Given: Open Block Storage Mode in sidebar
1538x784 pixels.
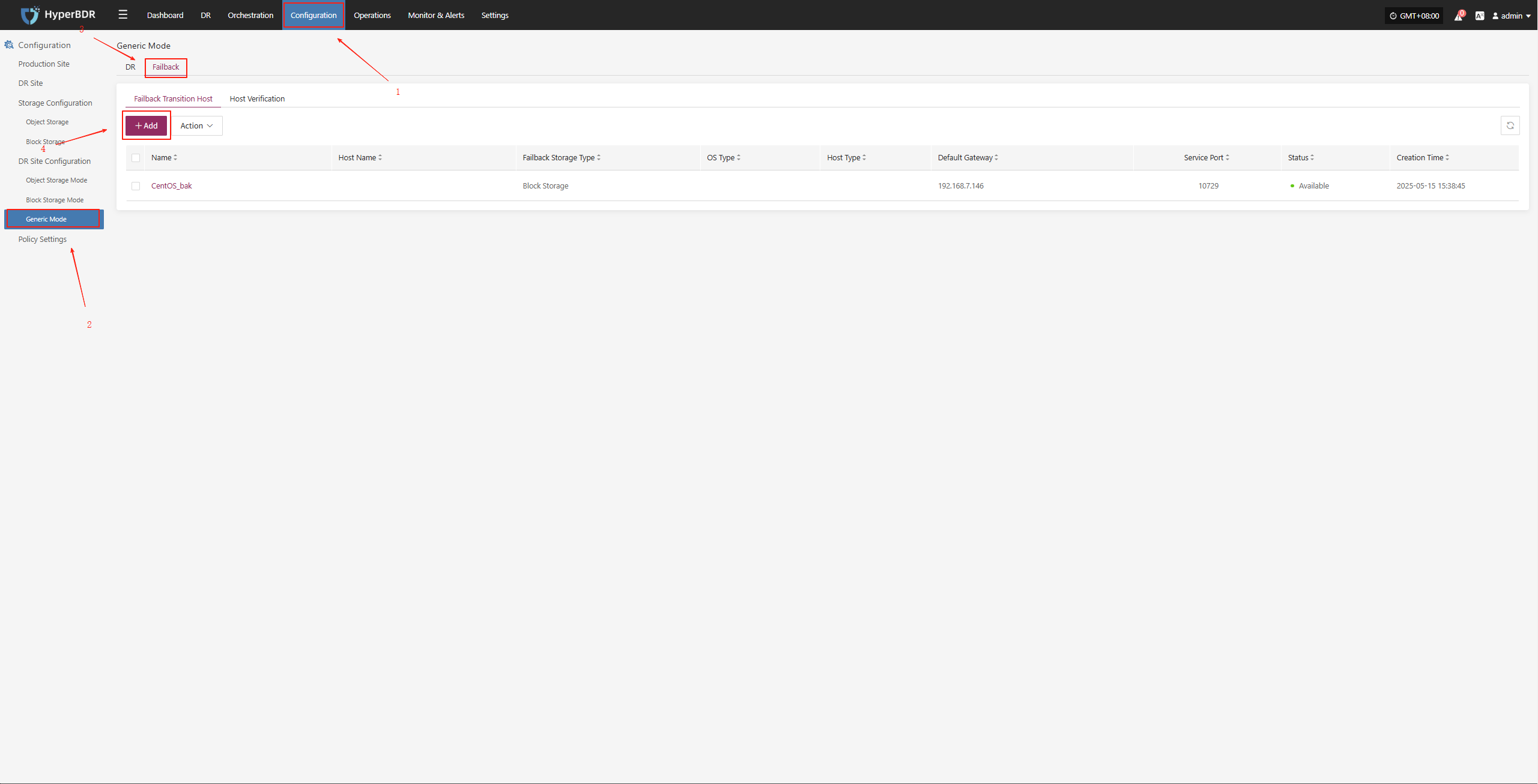Looking at the screenshot, I should coord(55,201).
